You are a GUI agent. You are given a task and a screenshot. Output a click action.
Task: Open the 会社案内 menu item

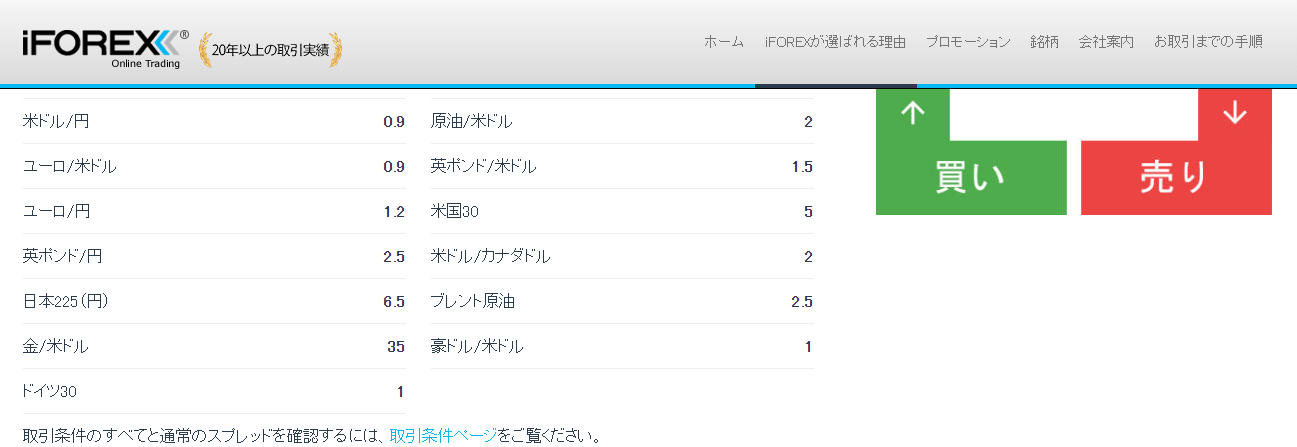(1106, 42)
